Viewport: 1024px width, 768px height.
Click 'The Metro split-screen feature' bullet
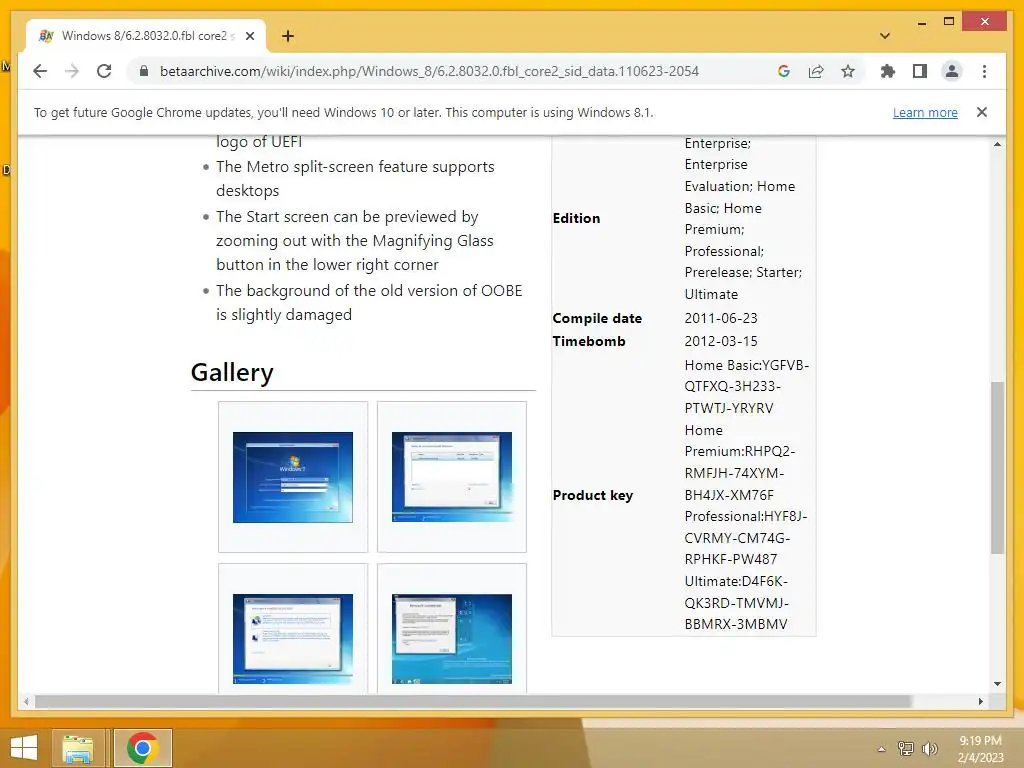coord(355,178)
